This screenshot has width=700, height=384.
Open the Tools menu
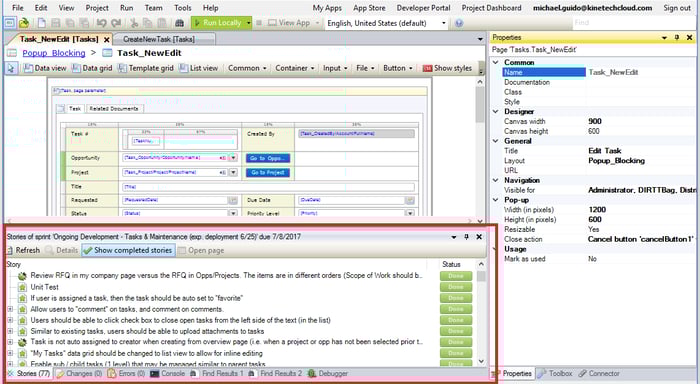click(183, 8)
